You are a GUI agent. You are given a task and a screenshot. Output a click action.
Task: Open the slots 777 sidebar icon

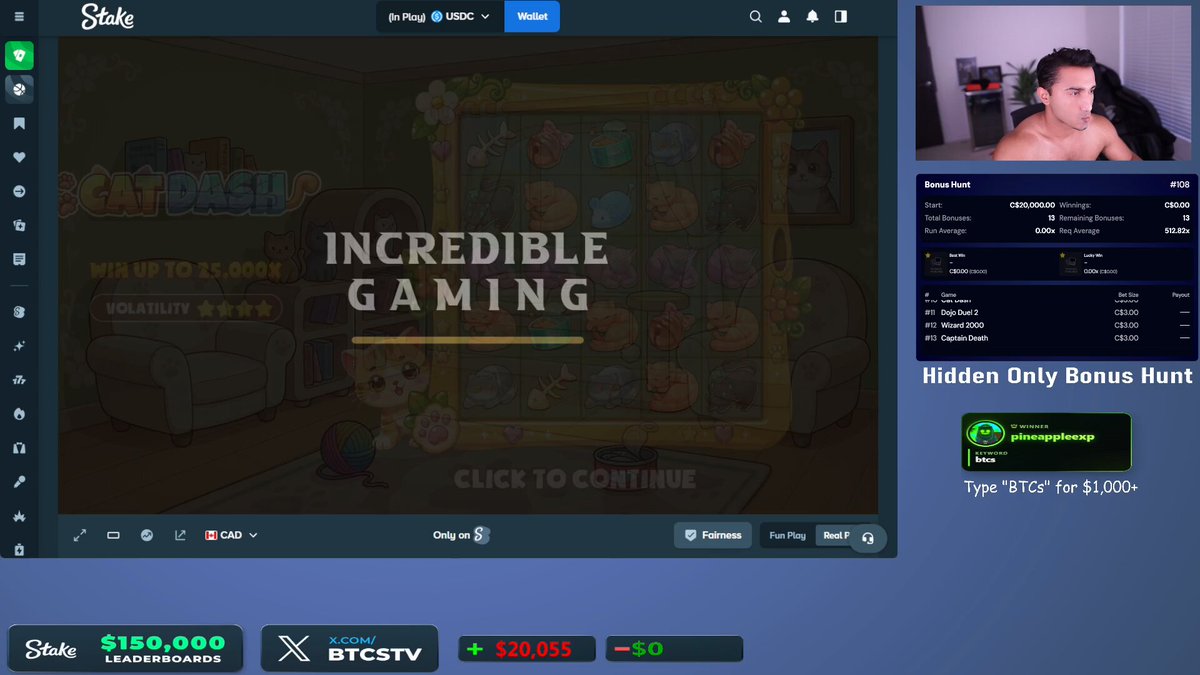(x=19, y=380)
